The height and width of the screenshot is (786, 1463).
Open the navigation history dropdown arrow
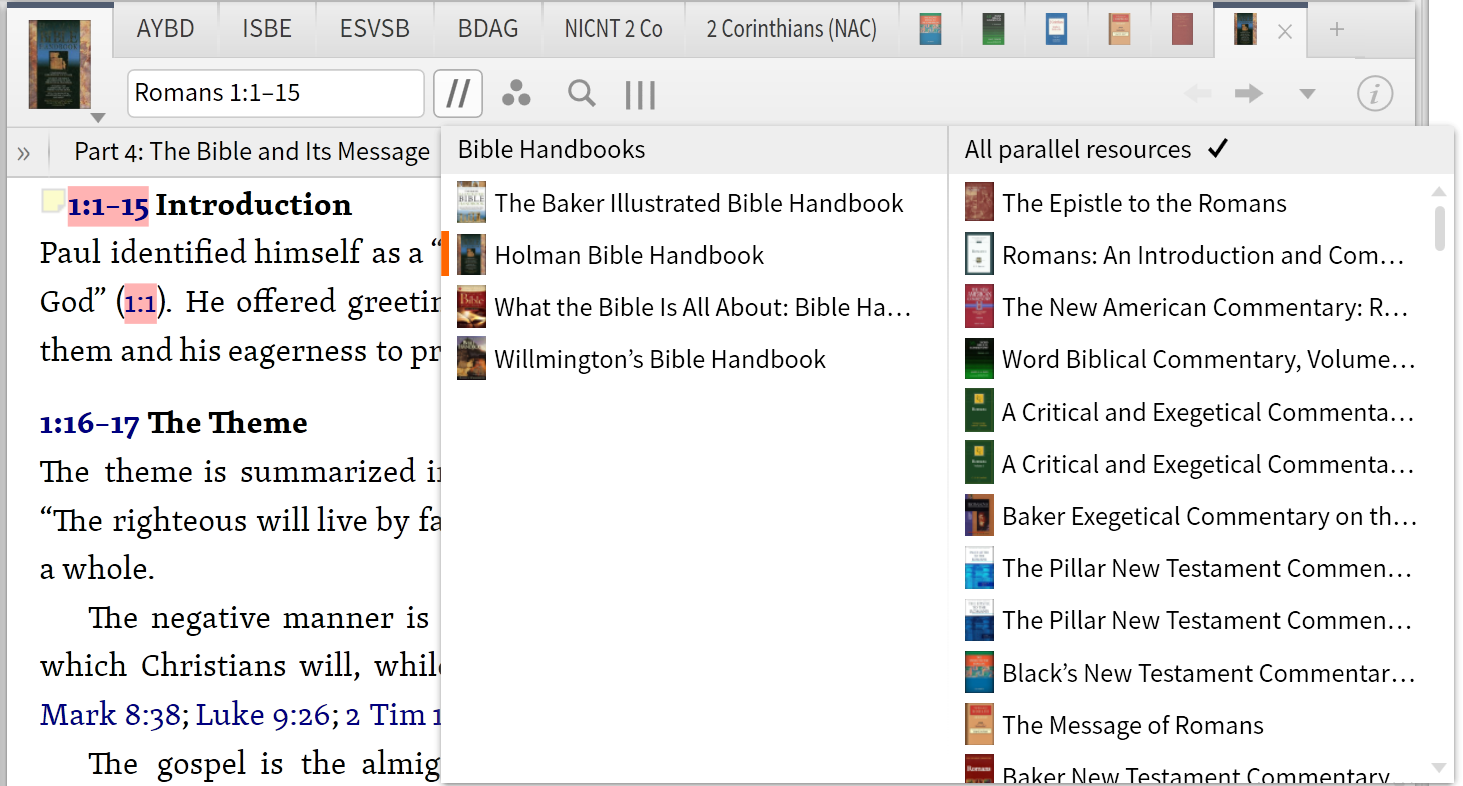tap(1306, 94)
